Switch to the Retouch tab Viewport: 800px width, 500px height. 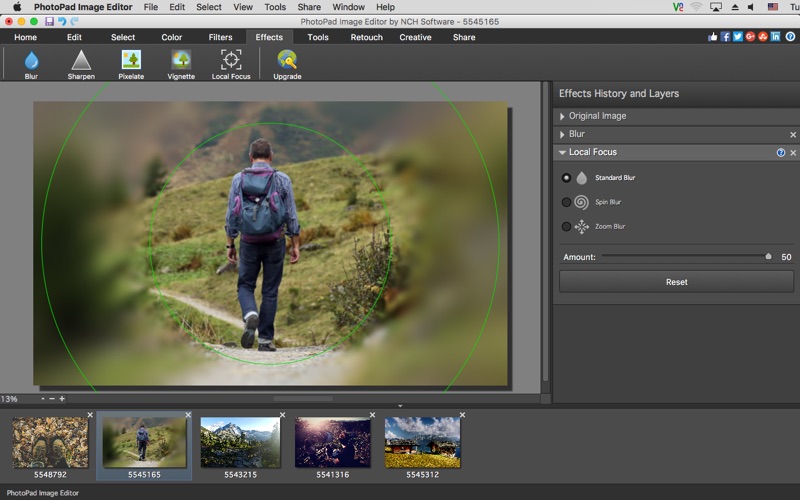[x=366, y=37]
